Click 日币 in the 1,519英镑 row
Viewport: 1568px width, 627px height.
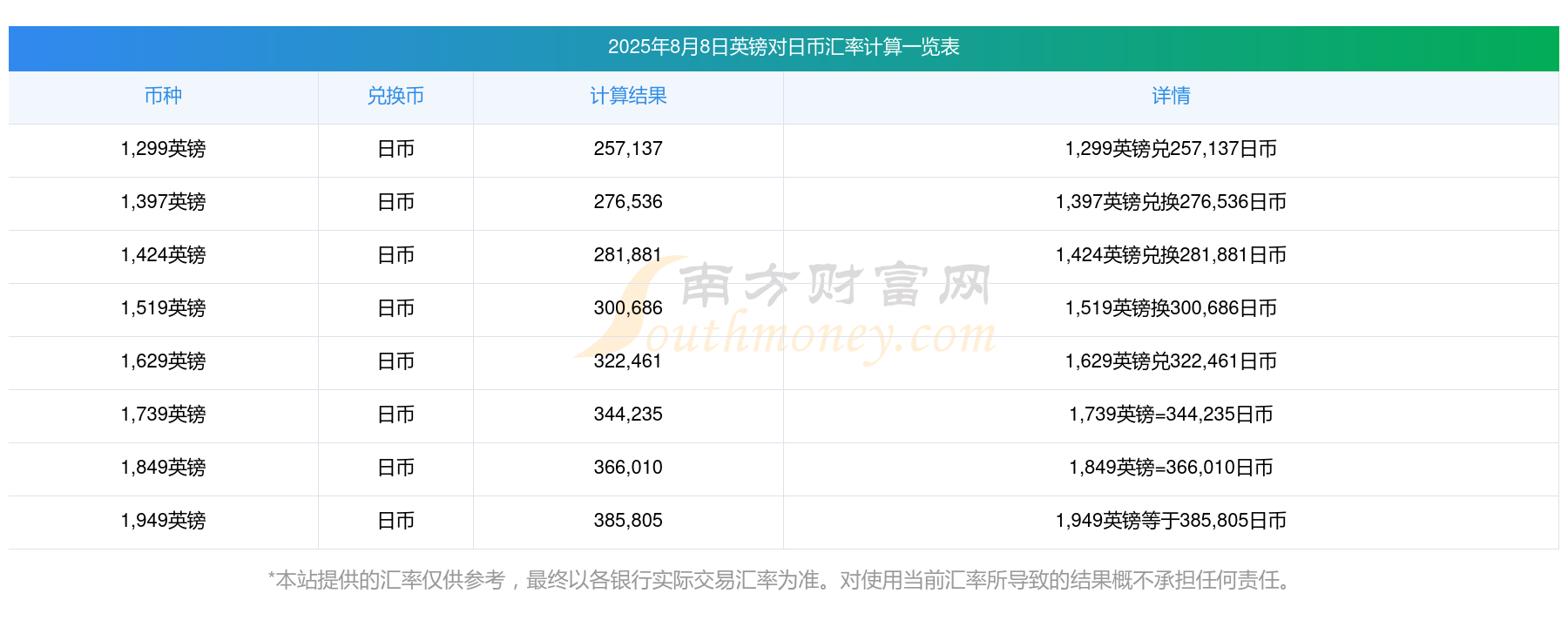(x=395, y=308)
